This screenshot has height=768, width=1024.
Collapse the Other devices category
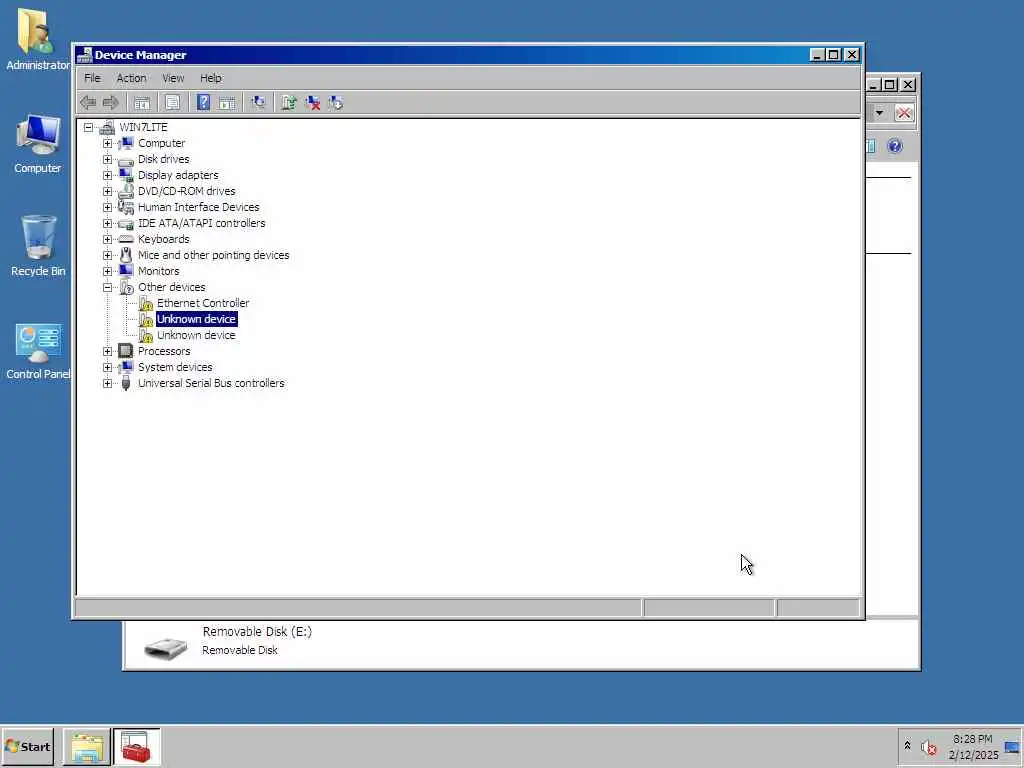[107, 287]
